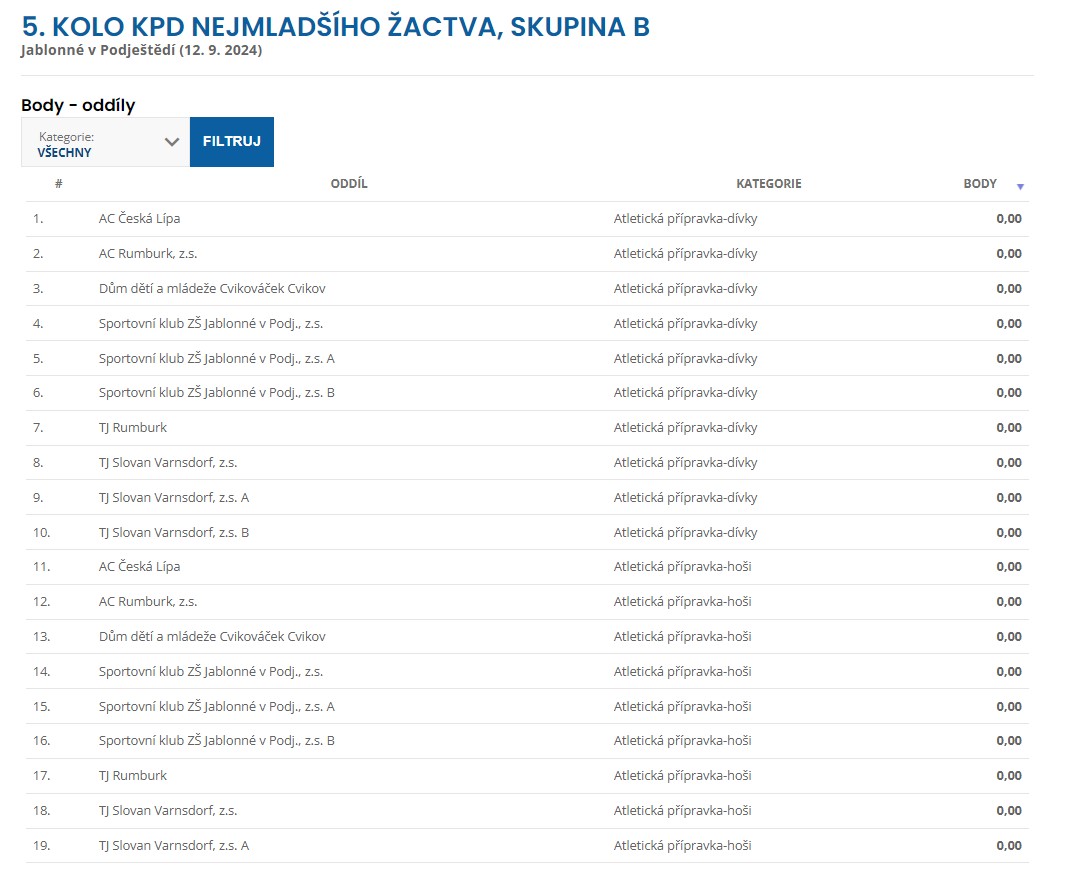Click the # column header
Viewport: 1065px width, 871px height.
click(59, 183)
